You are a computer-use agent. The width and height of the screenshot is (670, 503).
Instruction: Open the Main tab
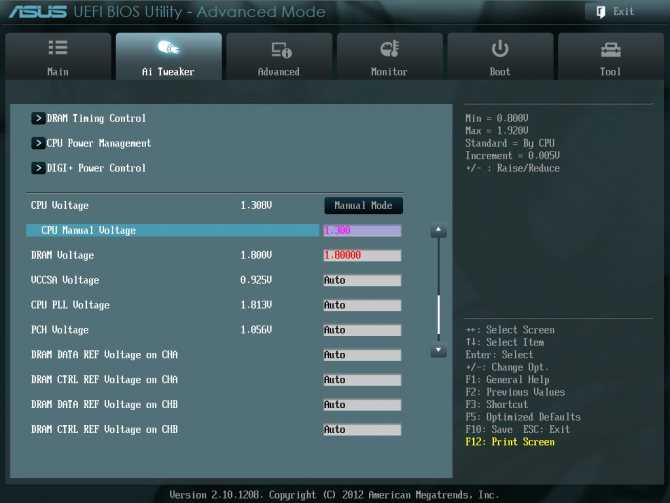[58, 56]
